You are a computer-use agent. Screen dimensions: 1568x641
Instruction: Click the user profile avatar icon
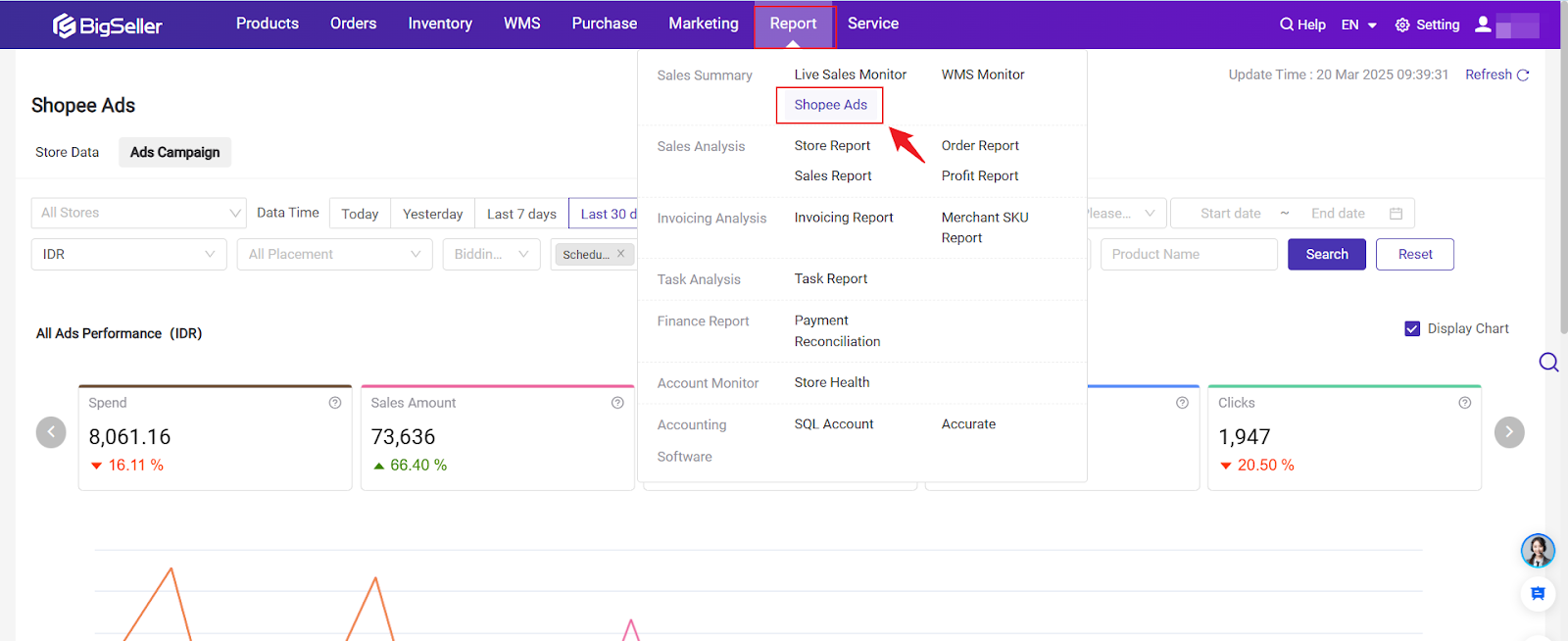point(1483,25)
